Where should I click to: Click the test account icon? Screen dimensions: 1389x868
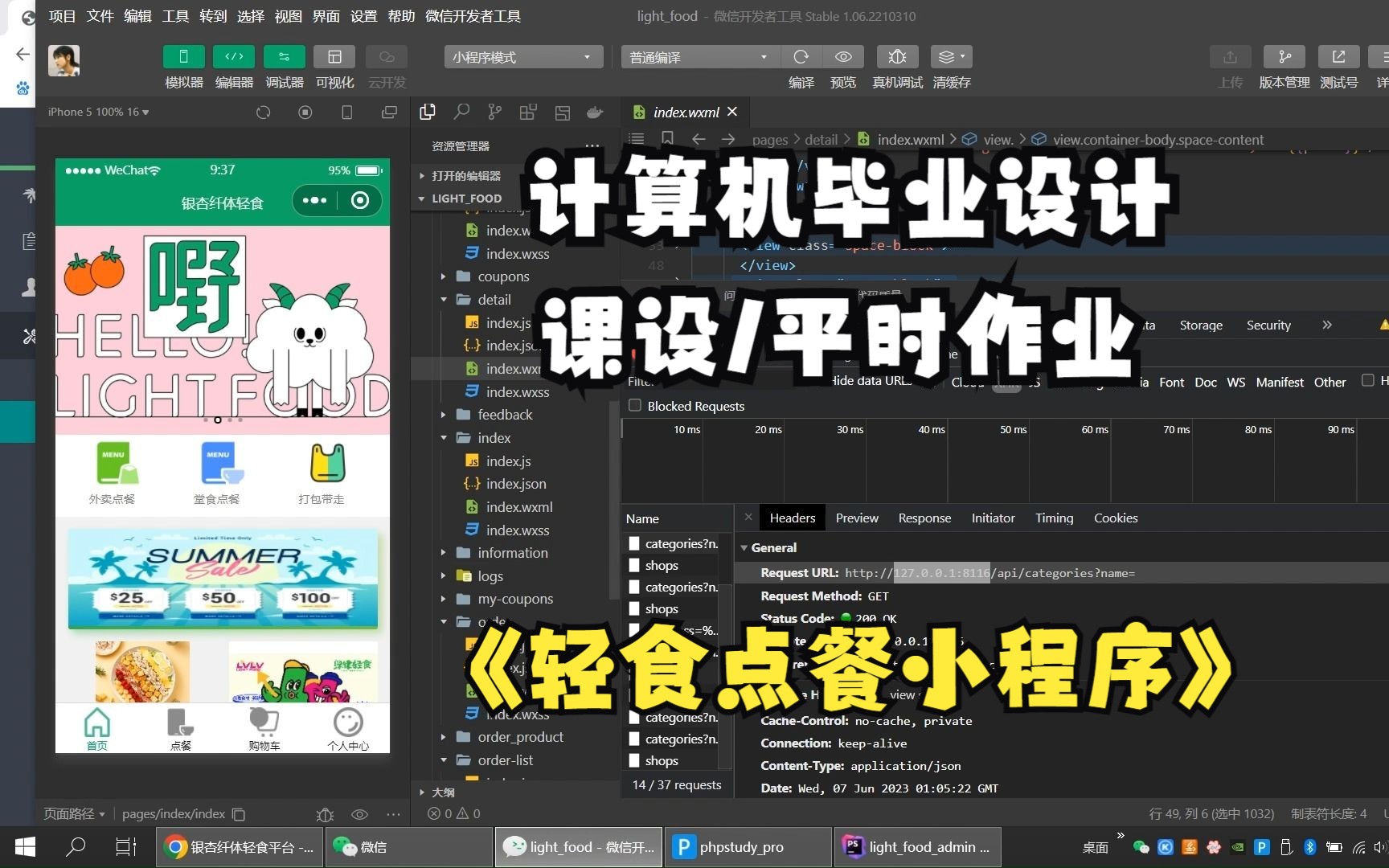point(1338,57)
